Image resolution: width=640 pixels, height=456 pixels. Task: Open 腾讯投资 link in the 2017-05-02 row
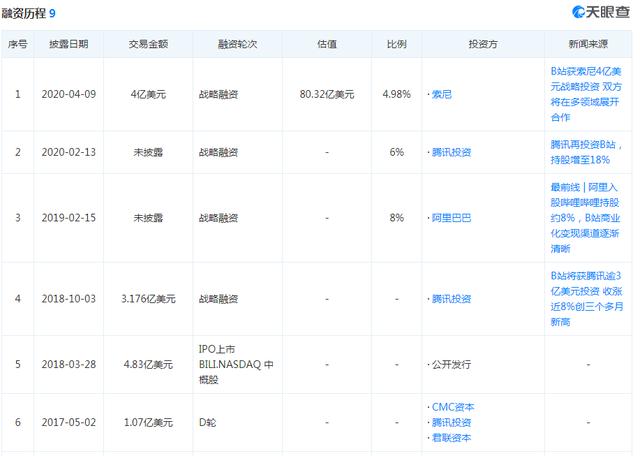[451, 423]
